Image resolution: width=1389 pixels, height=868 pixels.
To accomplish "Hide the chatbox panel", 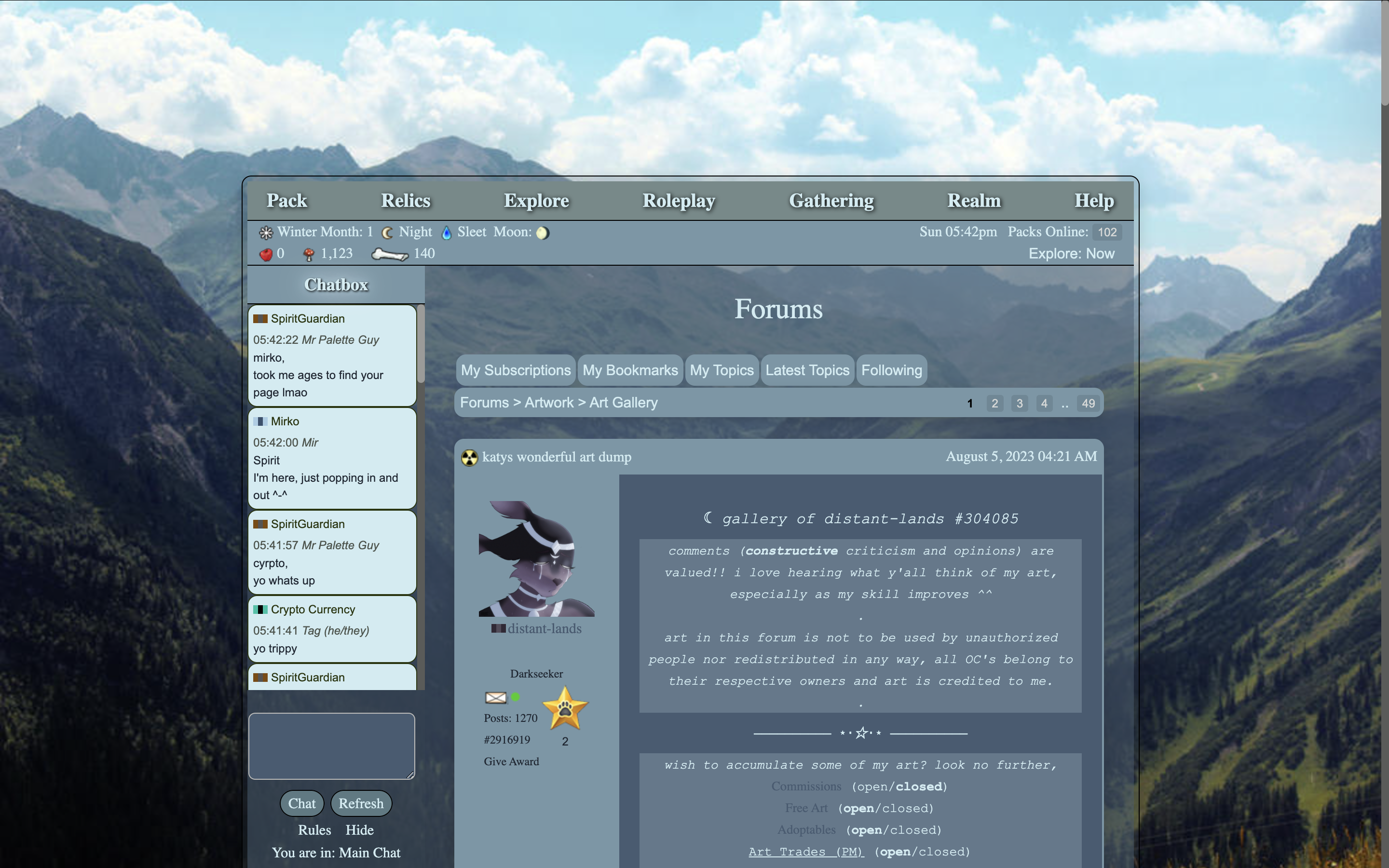I will [359, 830].
